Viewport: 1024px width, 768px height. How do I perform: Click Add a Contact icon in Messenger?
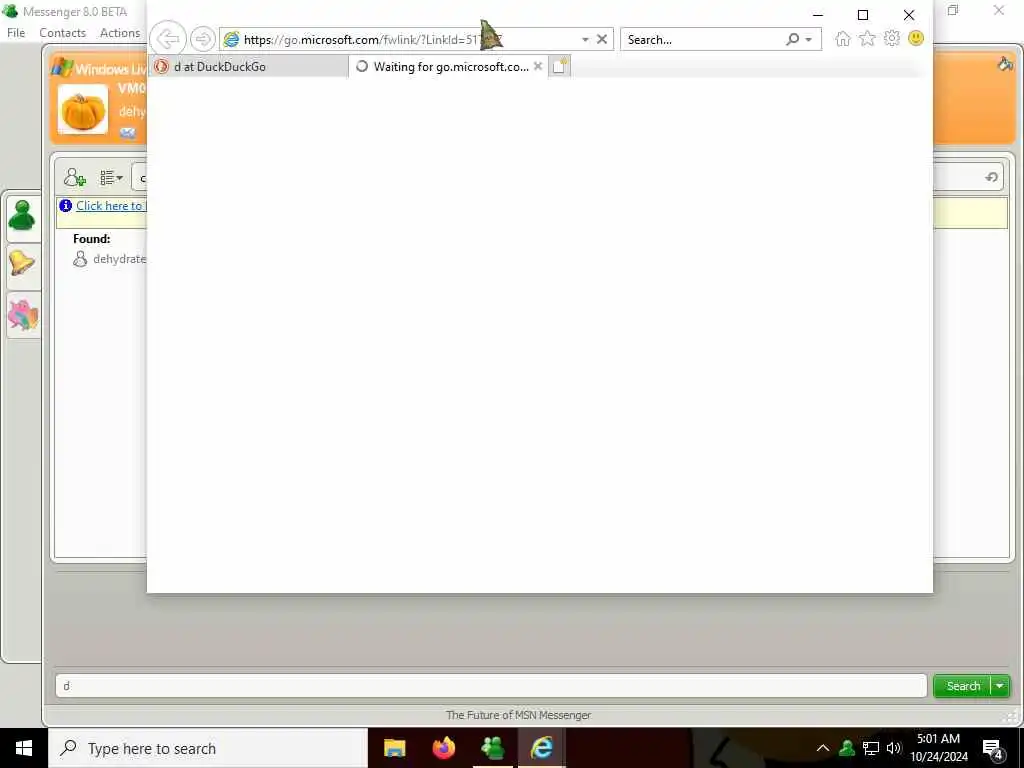pos(74,177)
